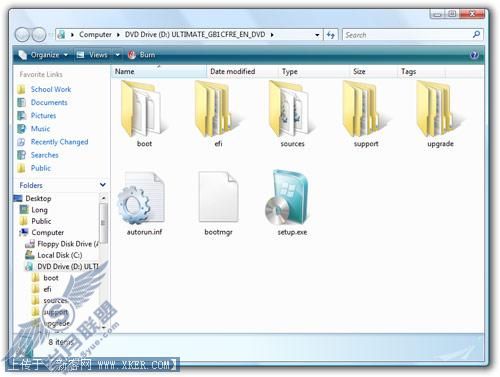Click the School Work folder icon
500x377 pixels.
point(21,89)
